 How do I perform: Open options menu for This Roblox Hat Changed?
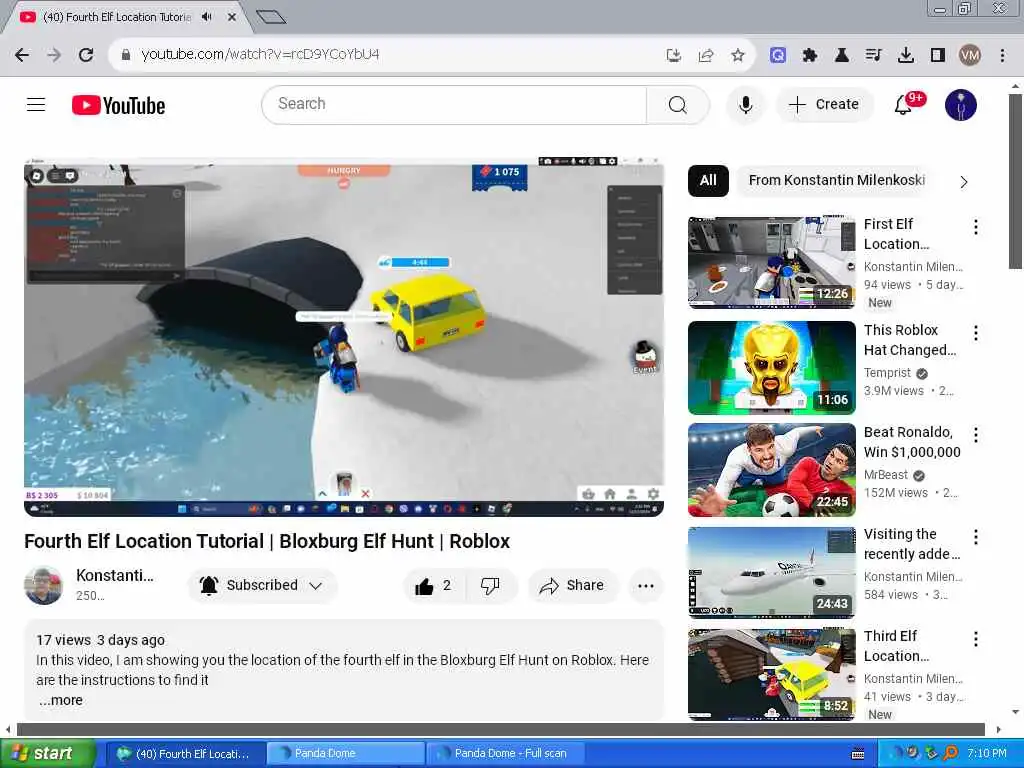point(976,333)
